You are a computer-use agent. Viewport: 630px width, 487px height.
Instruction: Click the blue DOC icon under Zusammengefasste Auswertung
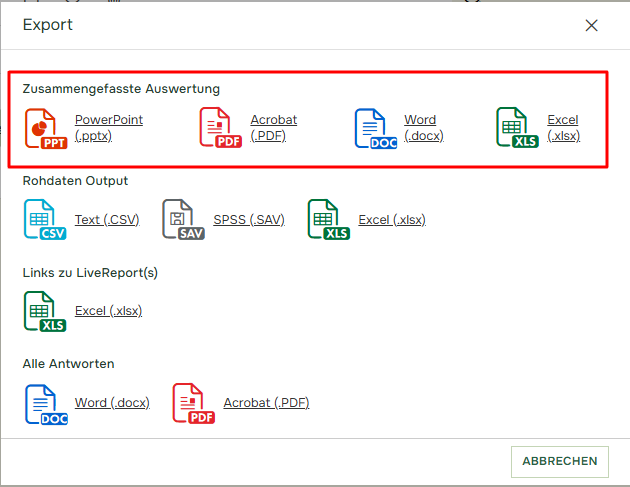pyautogui.click(x=376, y=129)
